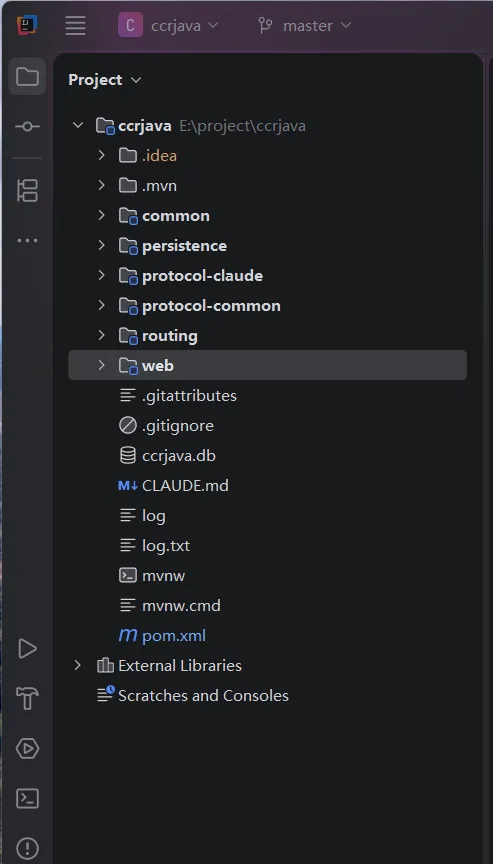Open the Problems tool window icon
Screen dimensions: 493x864
coord(27,847)
